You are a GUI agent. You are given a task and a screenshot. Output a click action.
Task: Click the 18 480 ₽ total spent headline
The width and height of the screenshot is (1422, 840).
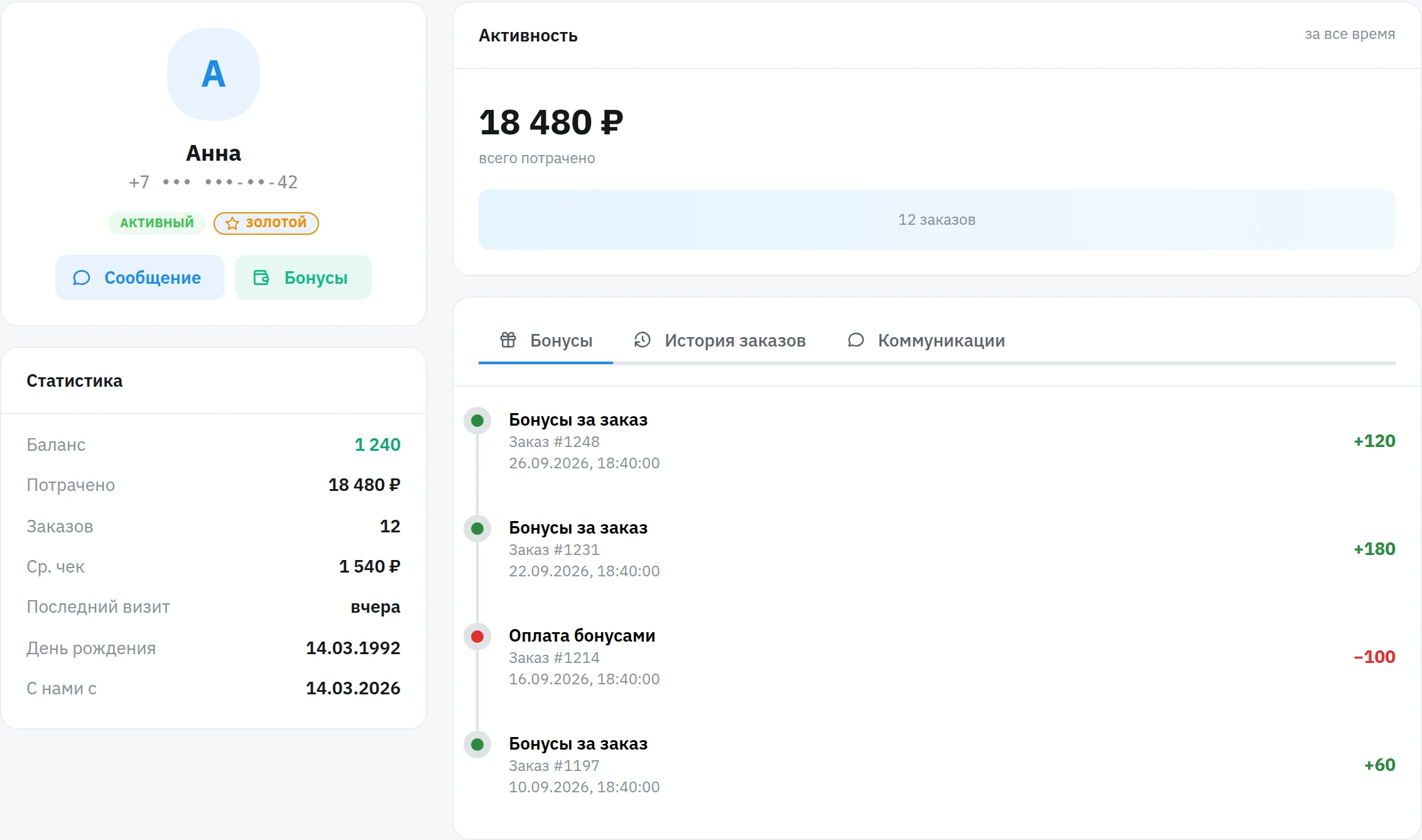pyautogui.click(x=551, y=122)
